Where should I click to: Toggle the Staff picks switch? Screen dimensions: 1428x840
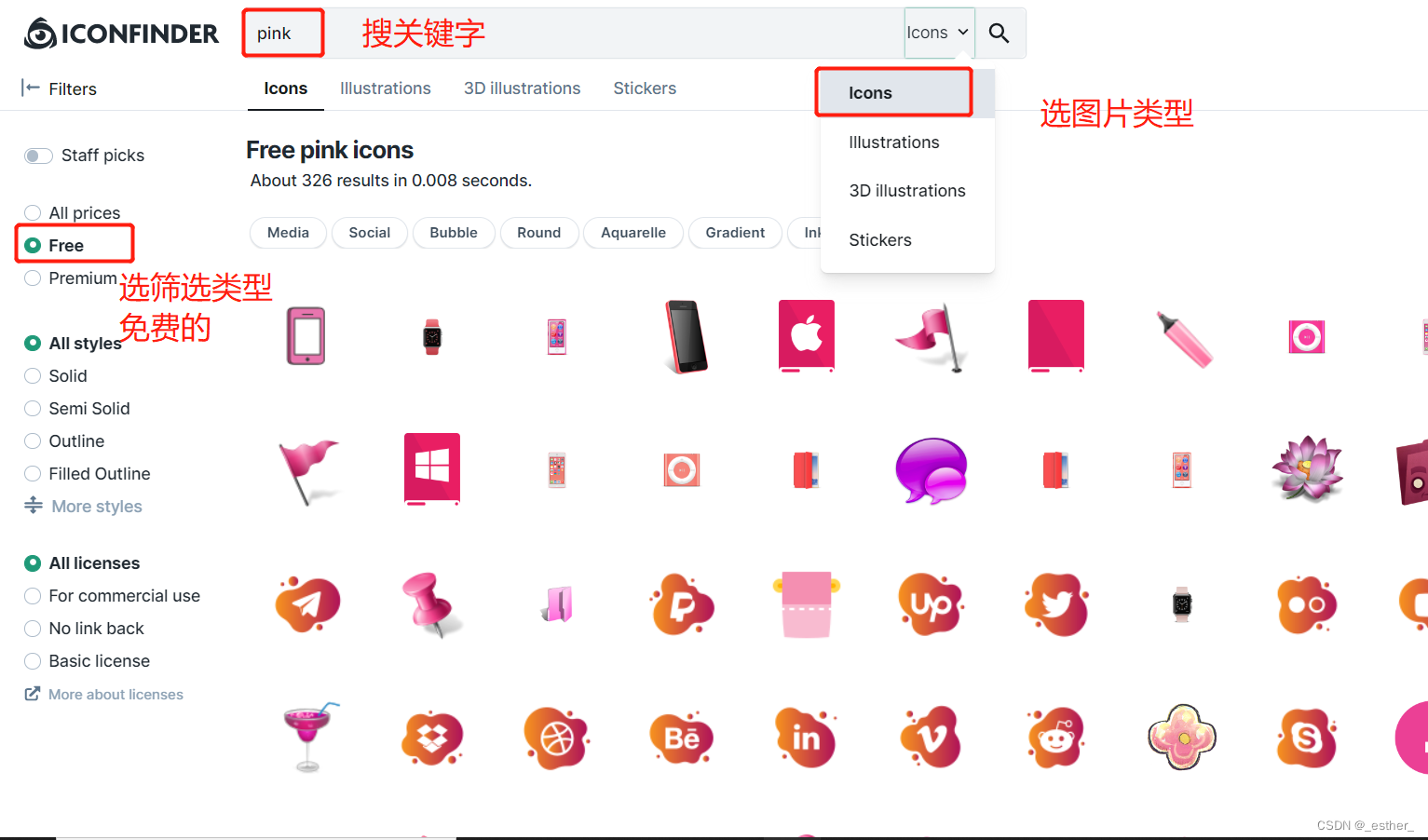(38, 156)
